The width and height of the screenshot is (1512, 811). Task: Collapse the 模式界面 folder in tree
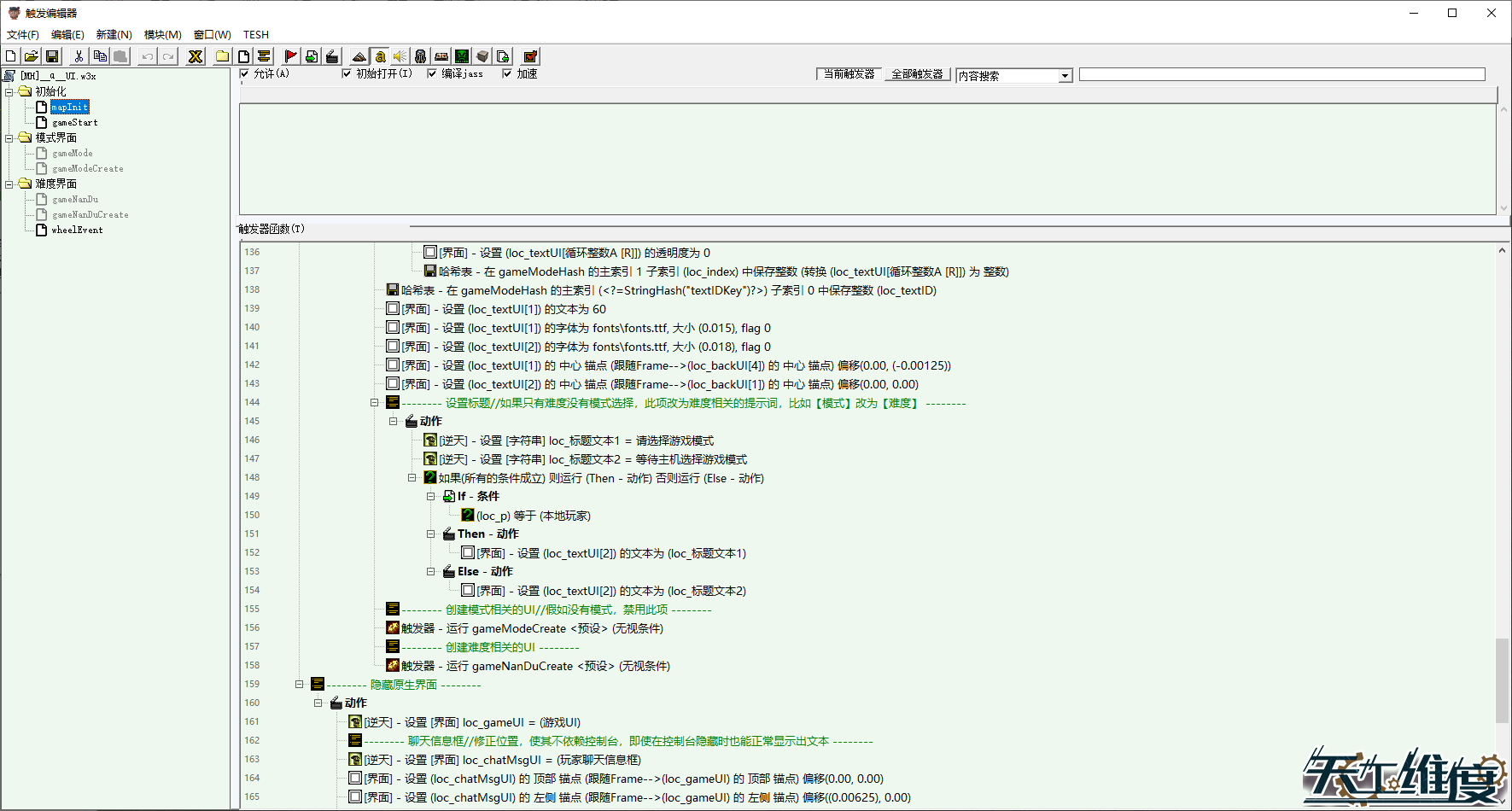pos(9,137)
